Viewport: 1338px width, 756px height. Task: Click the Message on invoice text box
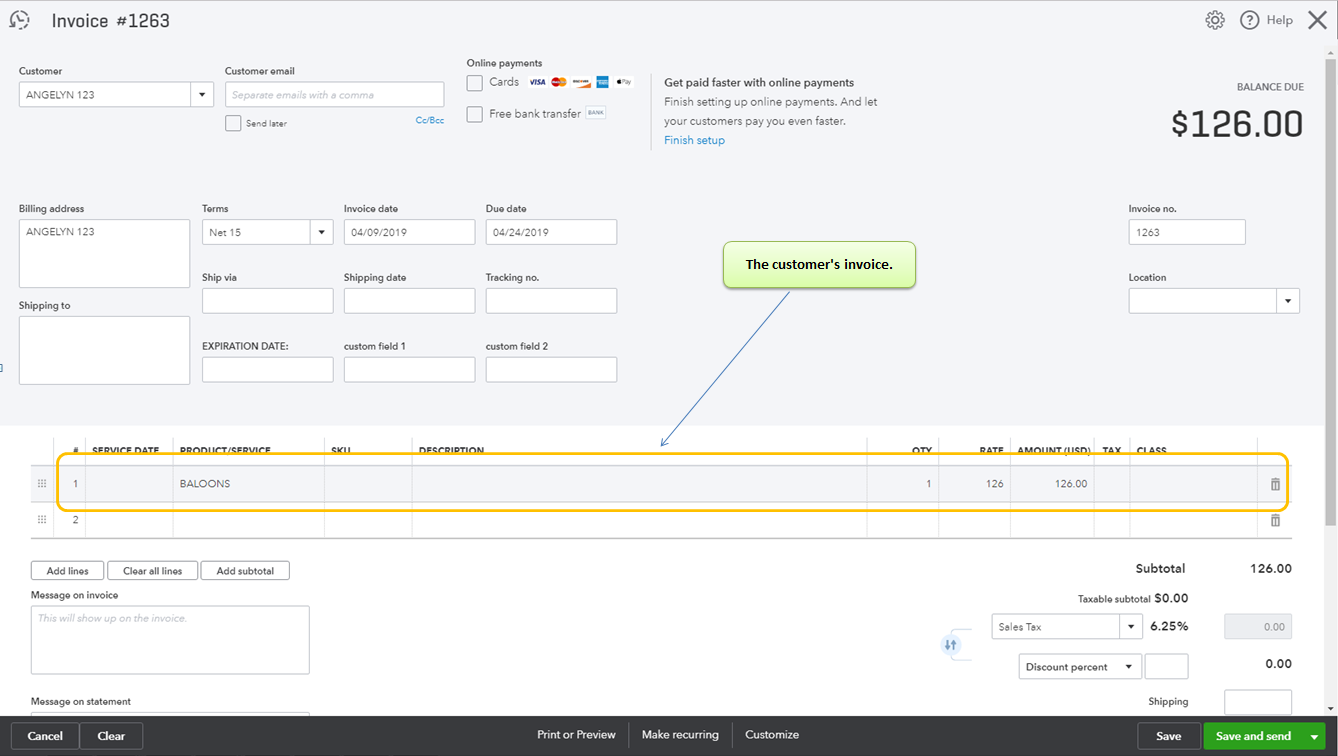pyautogui.click(x=170, y=640)
